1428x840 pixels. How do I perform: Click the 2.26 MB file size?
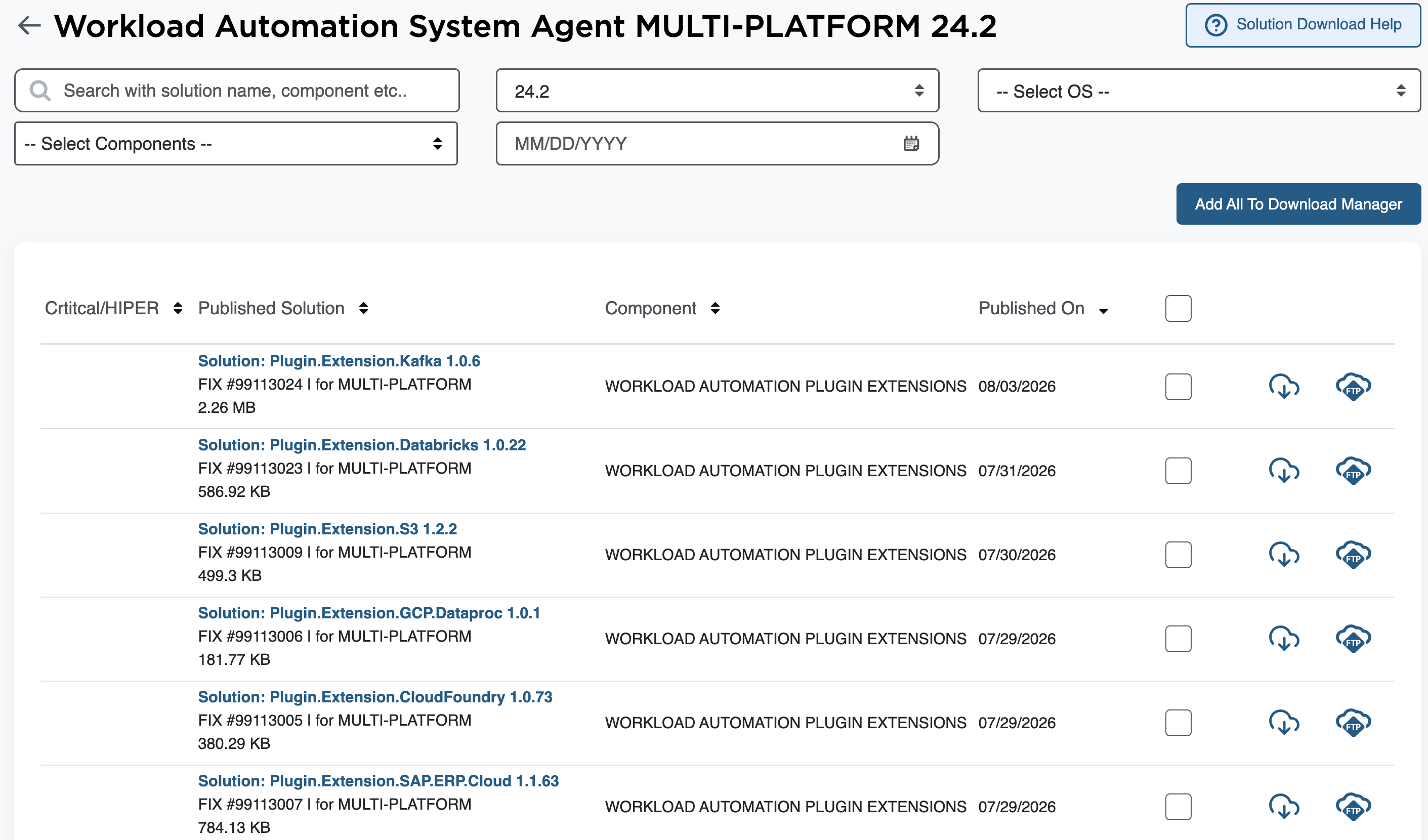click(227, 407)
